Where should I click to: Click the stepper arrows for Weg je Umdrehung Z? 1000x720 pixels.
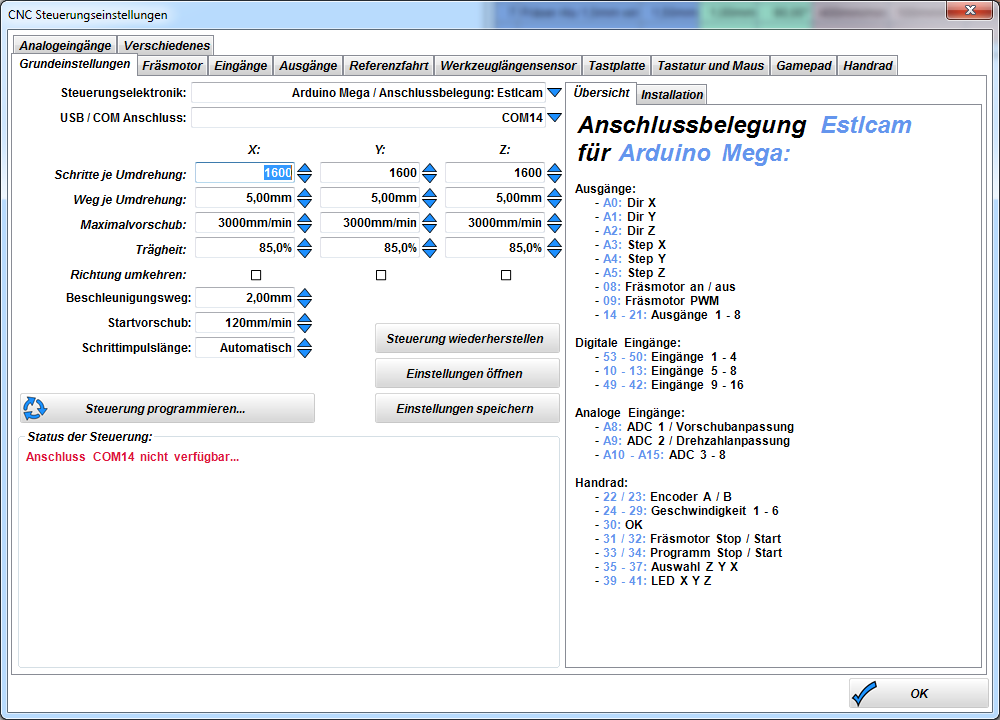tap(555, 198)
